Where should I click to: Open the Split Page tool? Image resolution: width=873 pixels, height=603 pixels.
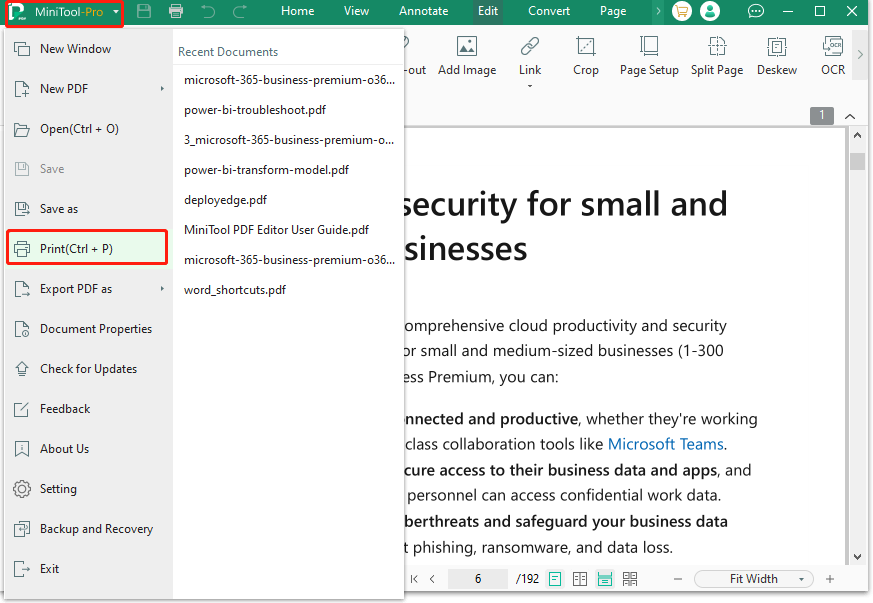[717, 47]
